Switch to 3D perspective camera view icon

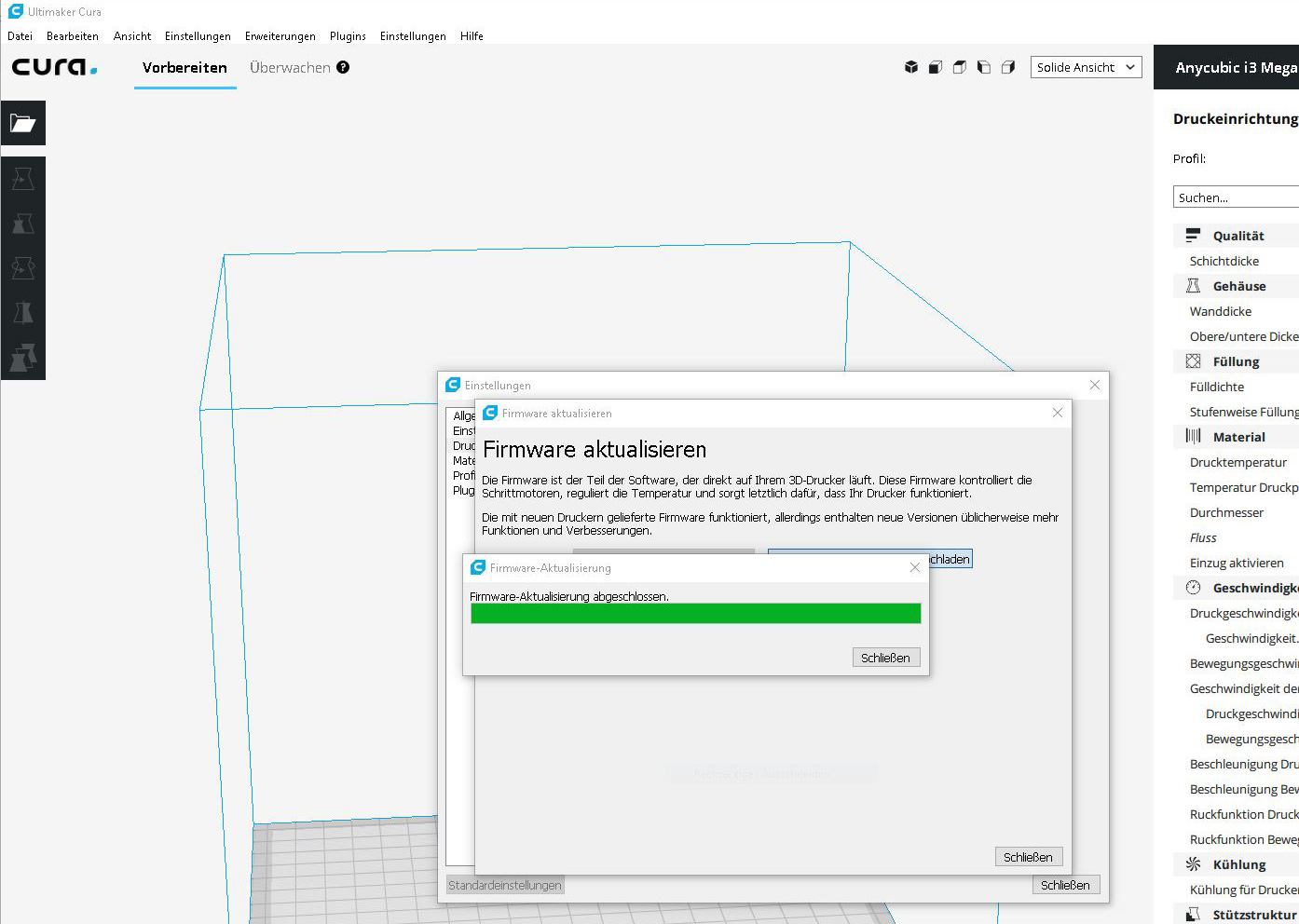911,67
